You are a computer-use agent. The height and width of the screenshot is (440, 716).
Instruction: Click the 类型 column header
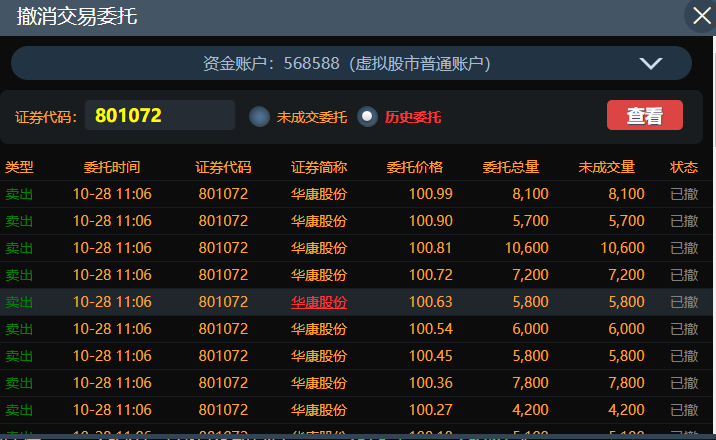point(19,167)
